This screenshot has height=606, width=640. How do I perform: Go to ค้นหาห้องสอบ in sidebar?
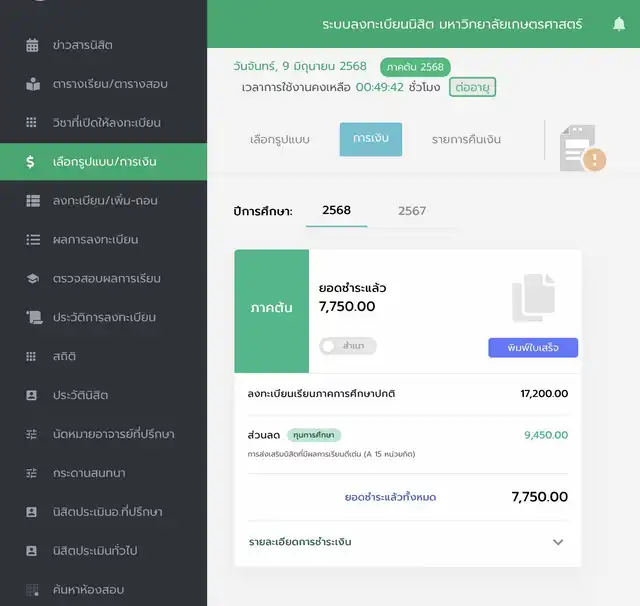click(88, 589)
